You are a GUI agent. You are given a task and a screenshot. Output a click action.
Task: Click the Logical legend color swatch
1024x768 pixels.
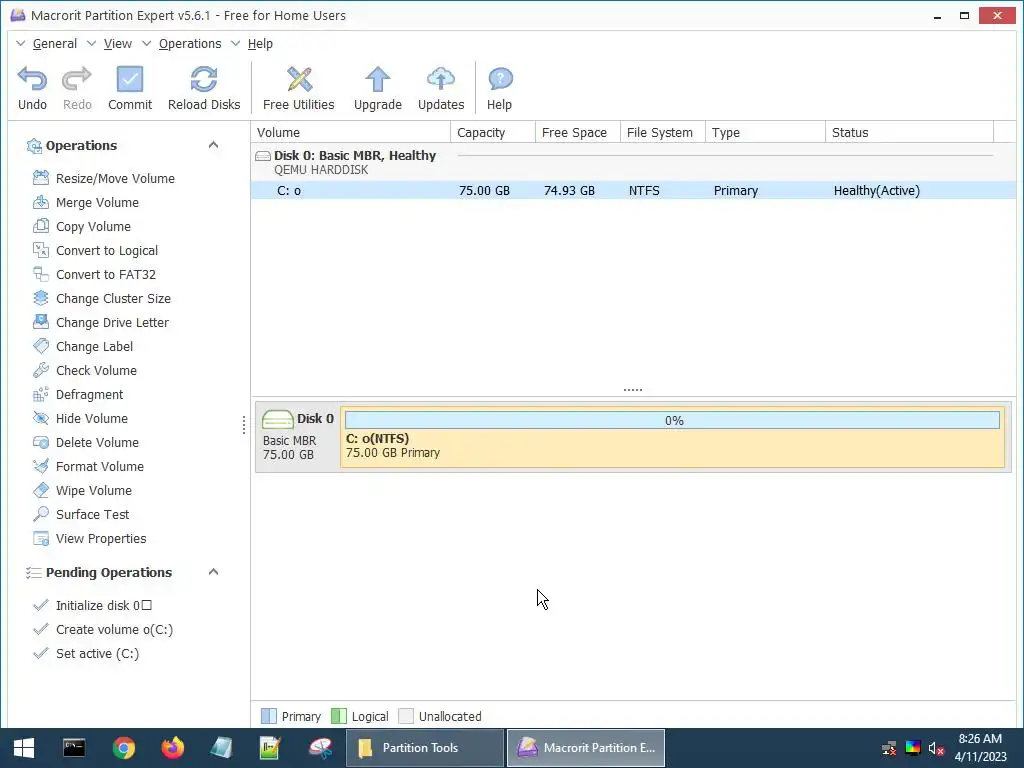(338, 716)
